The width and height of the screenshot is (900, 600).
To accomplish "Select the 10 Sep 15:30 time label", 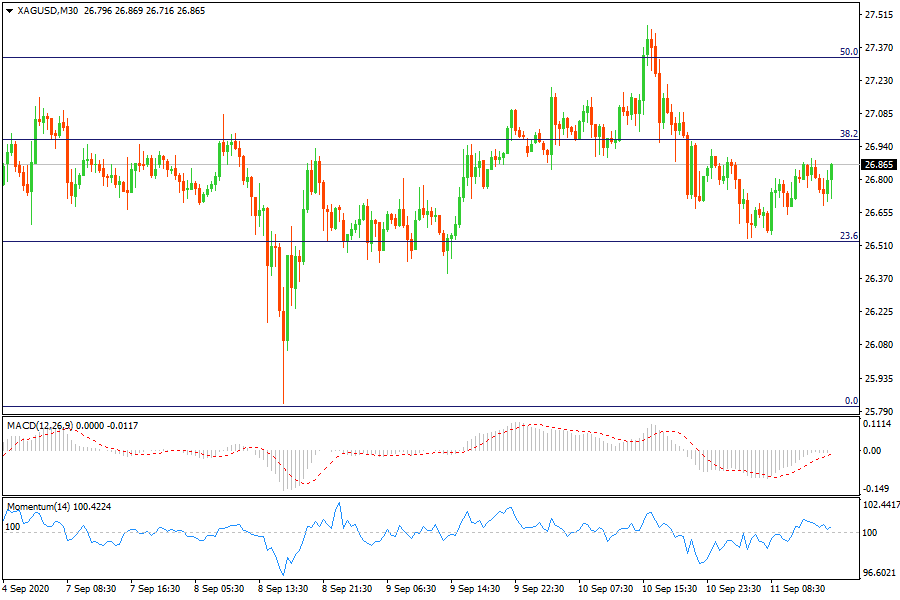I will pyautogui.click(x=669, y=589).
